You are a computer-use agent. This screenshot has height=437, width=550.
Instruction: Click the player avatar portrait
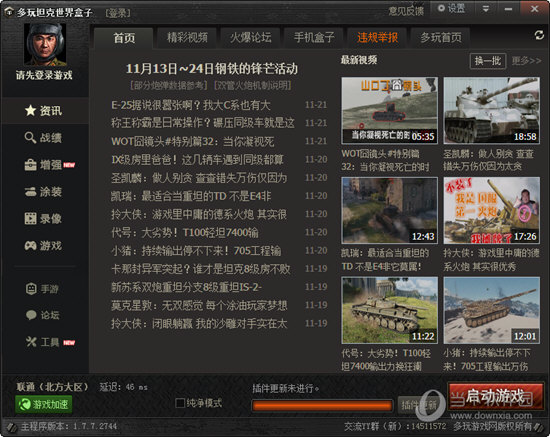click(45, 45)
